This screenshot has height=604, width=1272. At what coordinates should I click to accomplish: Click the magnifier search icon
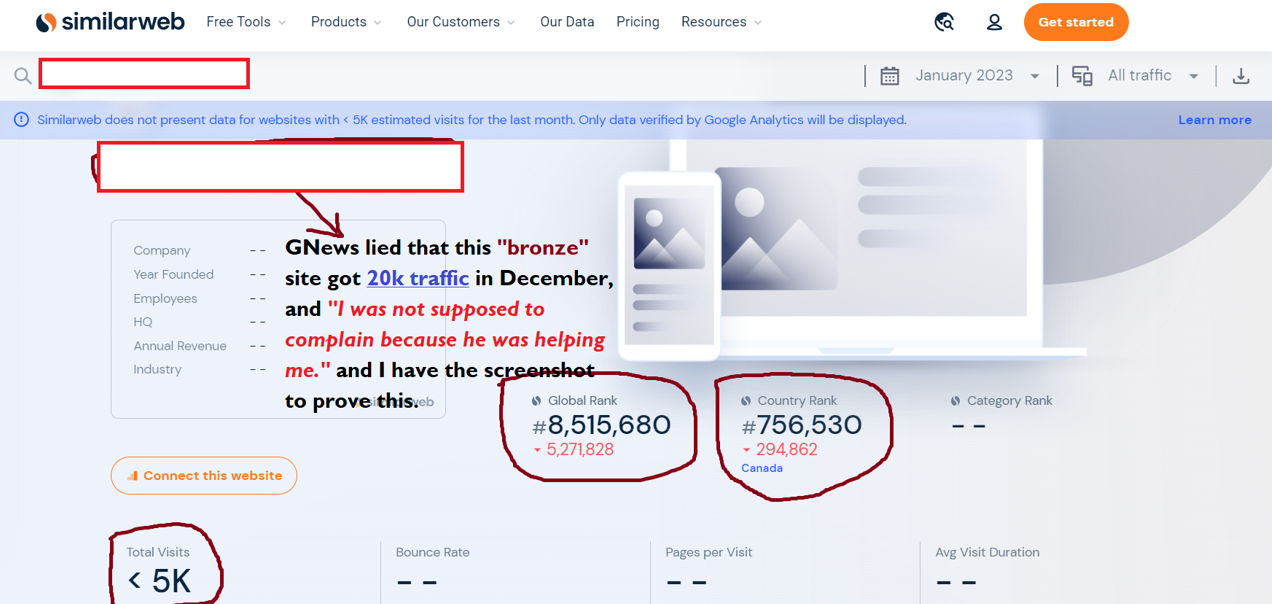(23, 76)
